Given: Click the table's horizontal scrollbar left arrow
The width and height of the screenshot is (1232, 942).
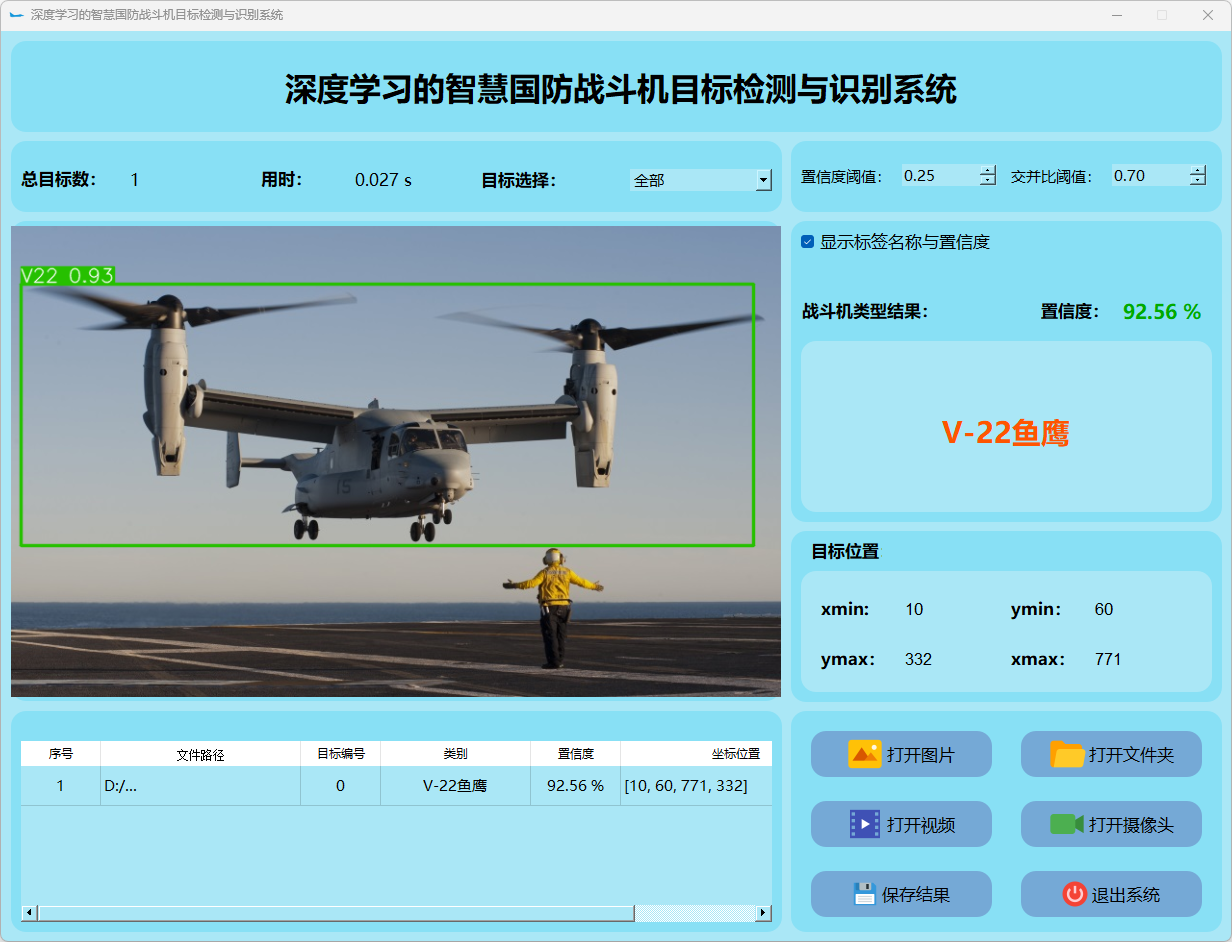Looking at the screenshot, I should (x=29, y=913).
